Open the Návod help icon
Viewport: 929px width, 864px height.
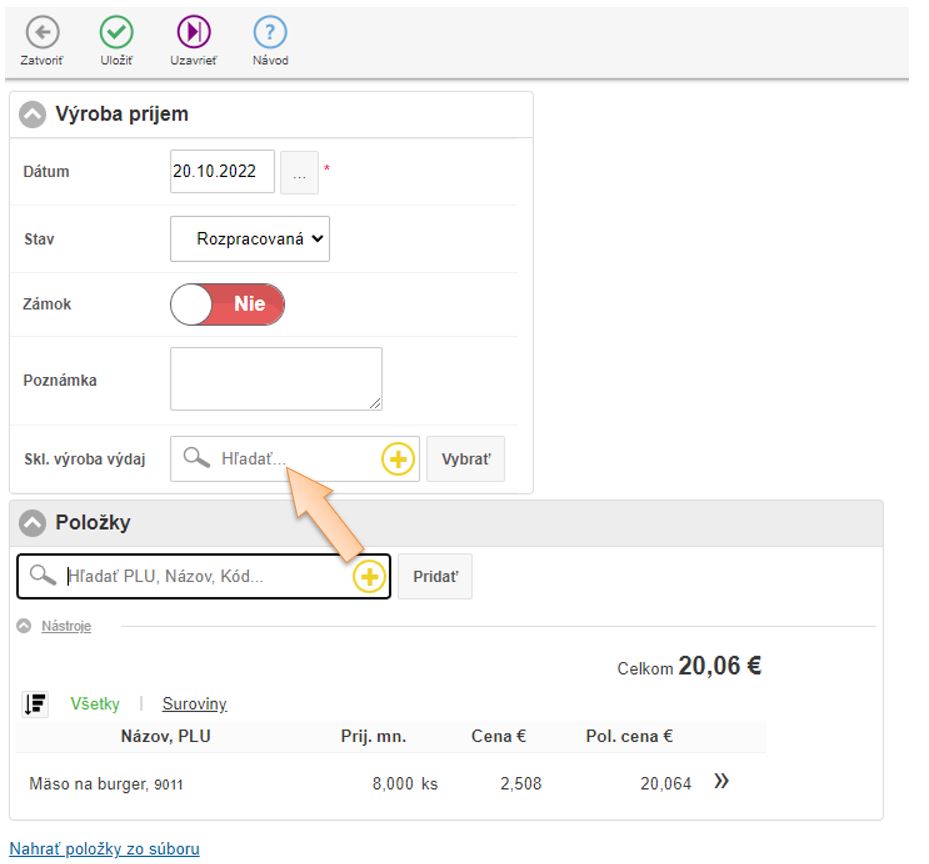pos(270,33)
